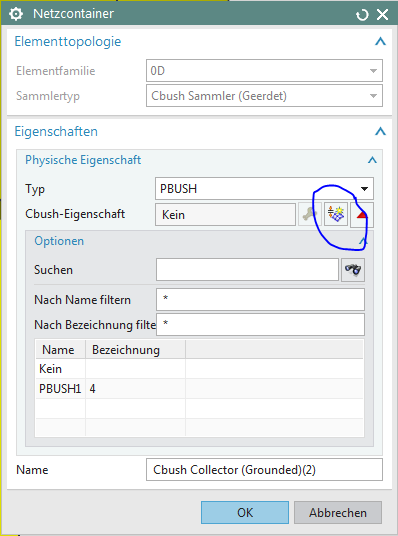Image resolution: width=398 pixels, height=536 pixels.
Task: Click into the Suchen search field
Action: click(247, 270)
